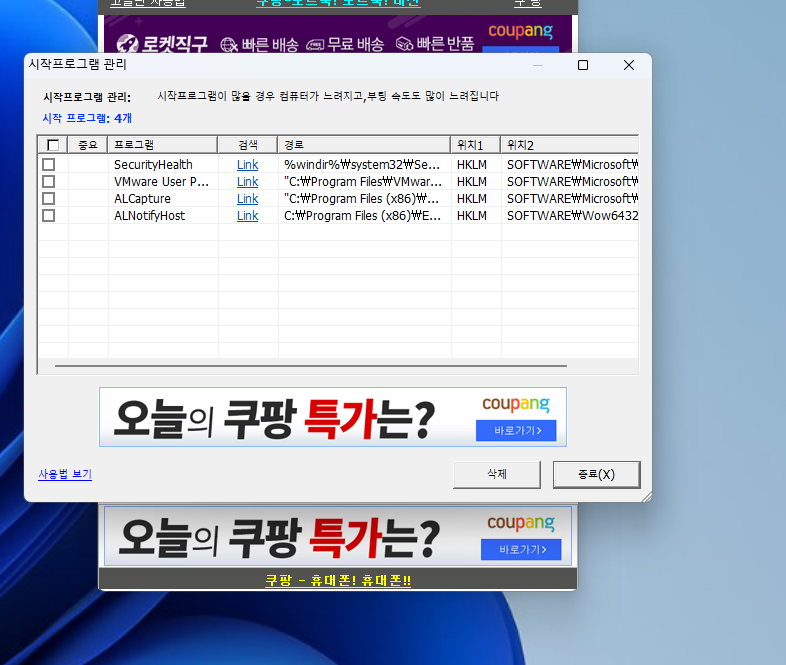
Task: Click the Coupang 바로가기 button in the dialog ad
Action: pyautogui.click(x=516, y=430)
